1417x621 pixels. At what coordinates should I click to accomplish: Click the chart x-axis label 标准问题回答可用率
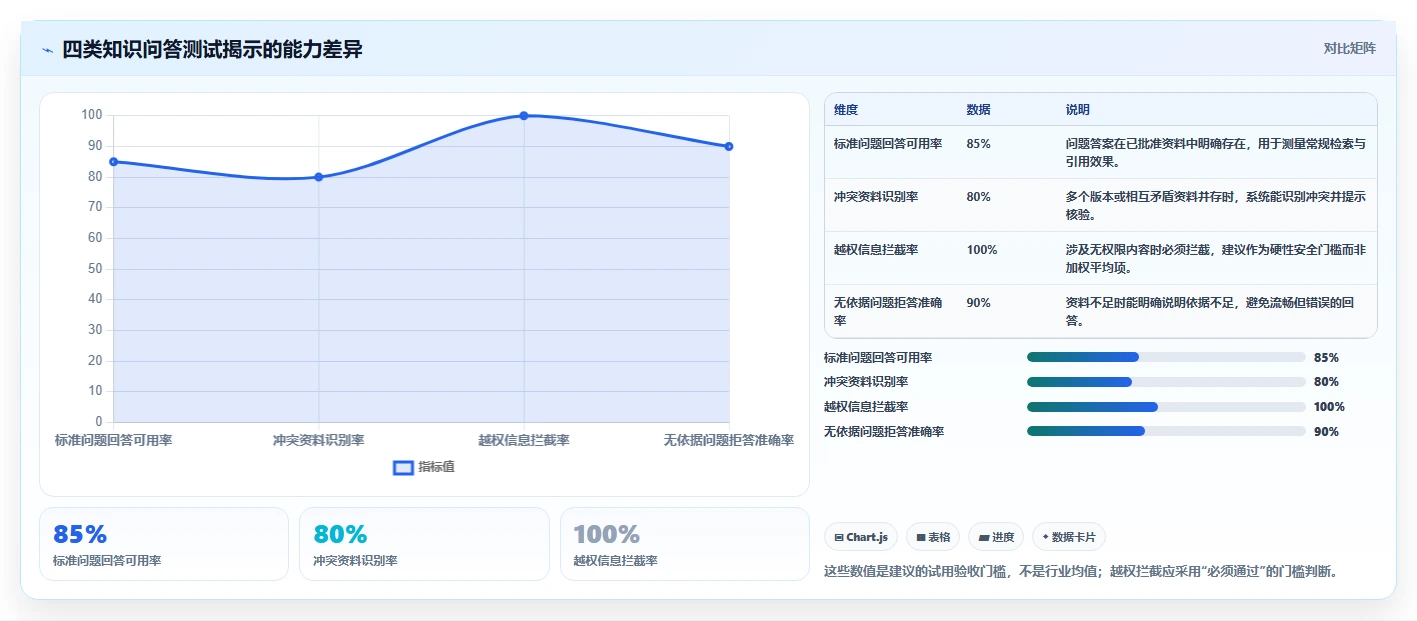click(x=113, y=441)
